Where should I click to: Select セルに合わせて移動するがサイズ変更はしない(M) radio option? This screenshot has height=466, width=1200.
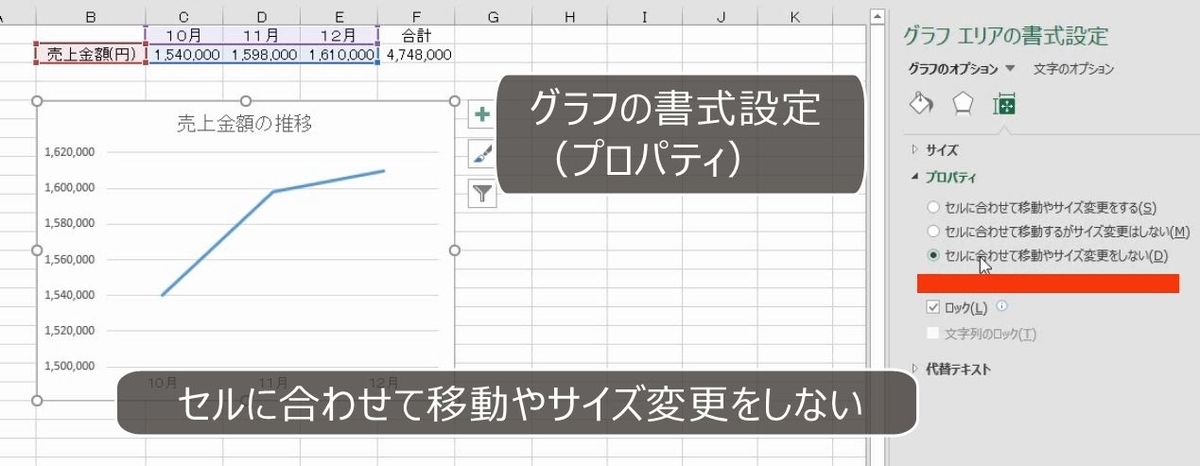point(1058,231)
